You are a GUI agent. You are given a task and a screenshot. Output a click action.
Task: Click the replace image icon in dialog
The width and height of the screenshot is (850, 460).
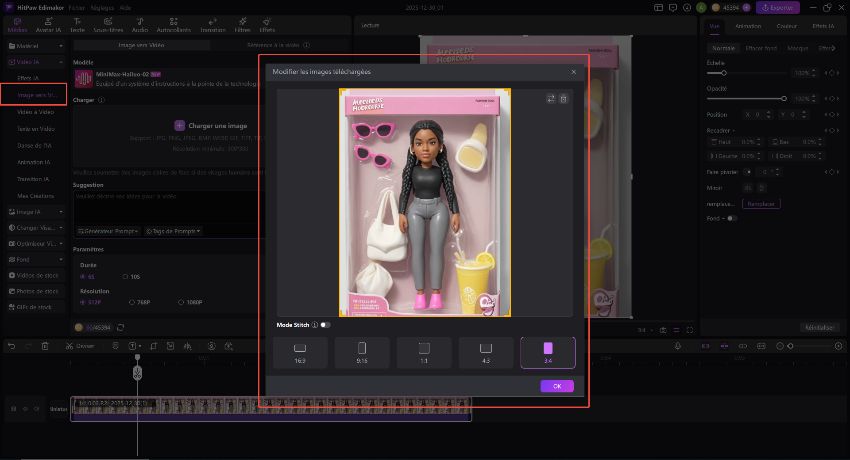pos(550,98)
